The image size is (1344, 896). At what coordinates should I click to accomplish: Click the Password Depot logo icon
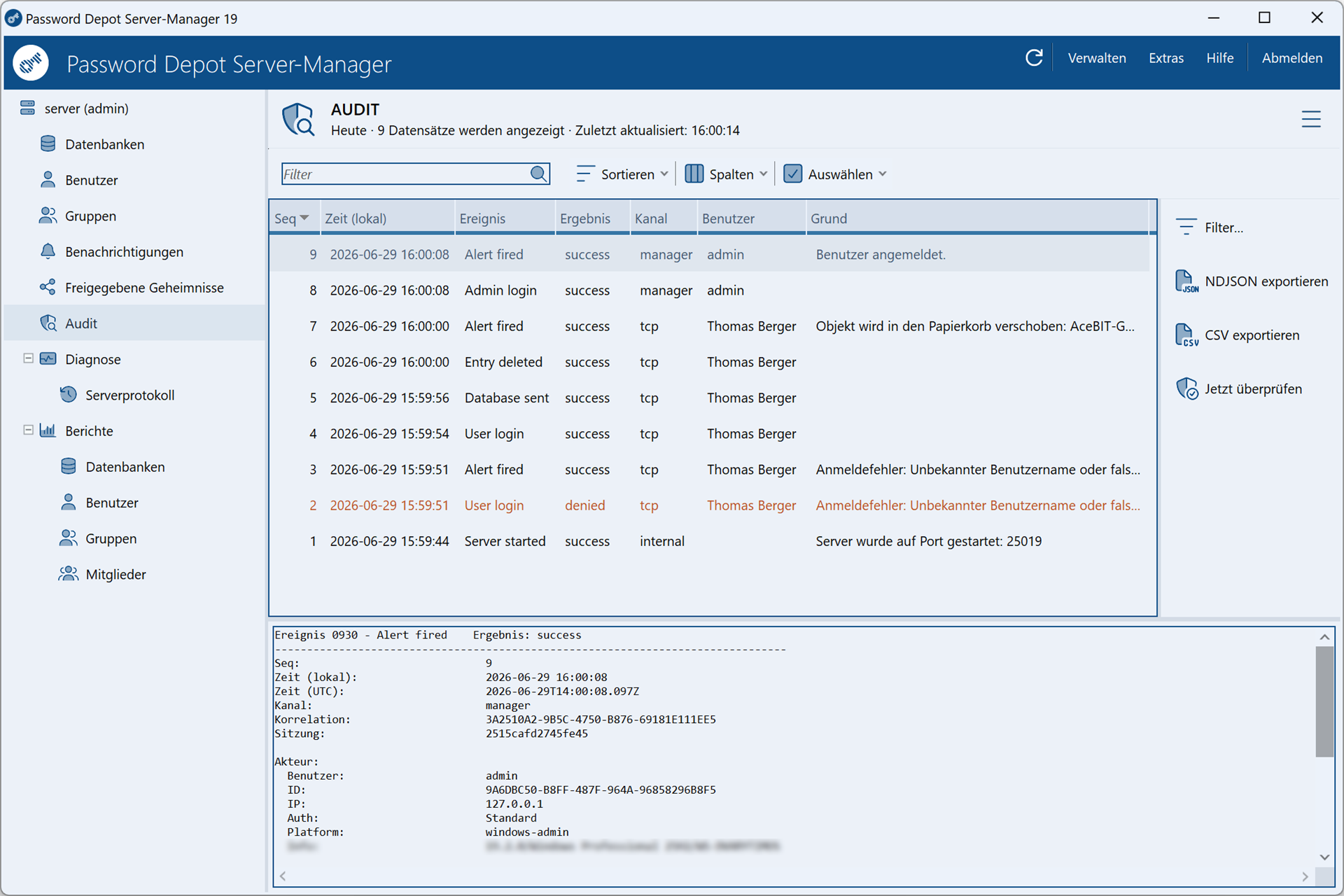coord(31,63)
